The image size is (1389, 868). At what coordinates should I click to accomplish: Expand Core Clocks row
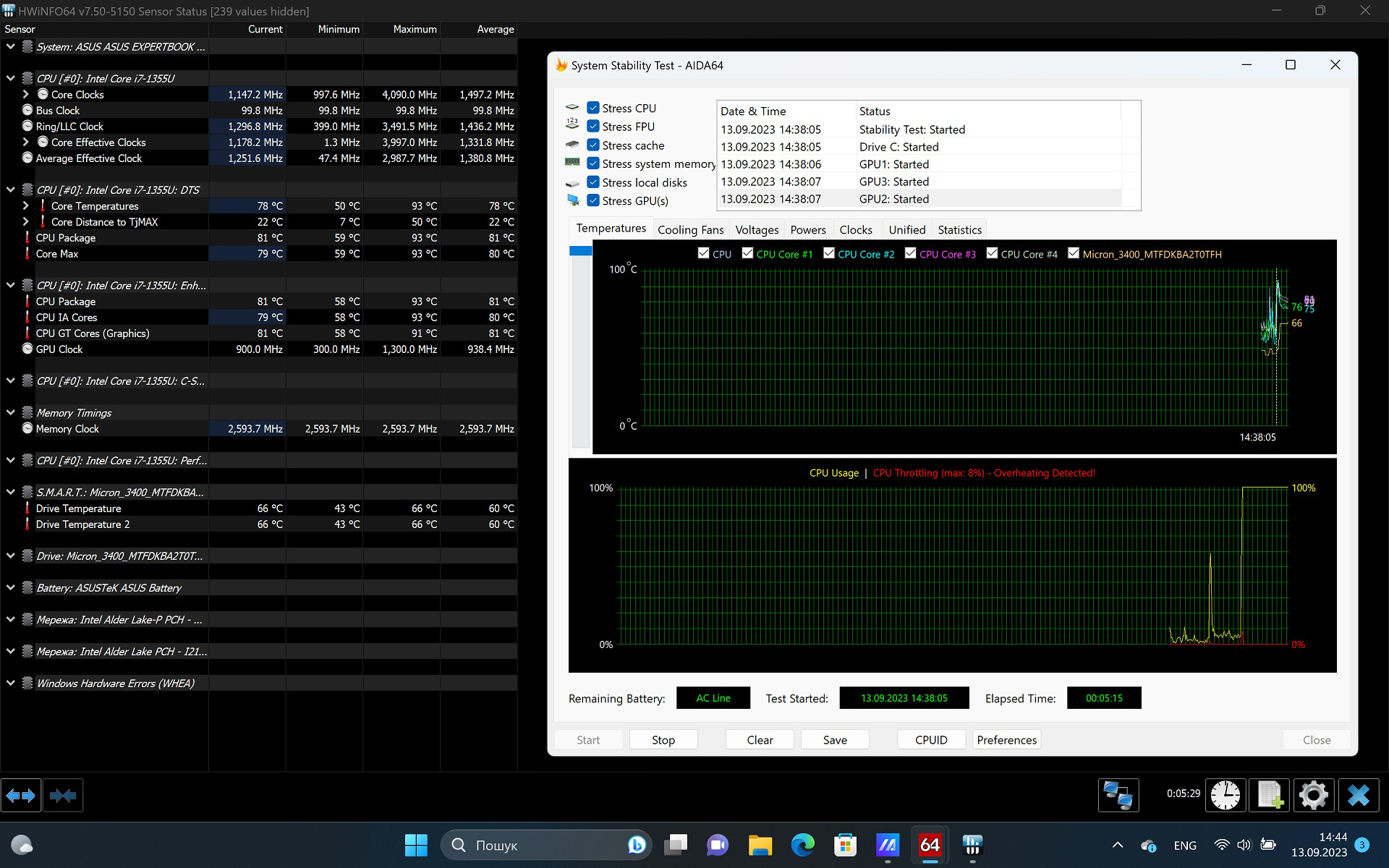26,94
